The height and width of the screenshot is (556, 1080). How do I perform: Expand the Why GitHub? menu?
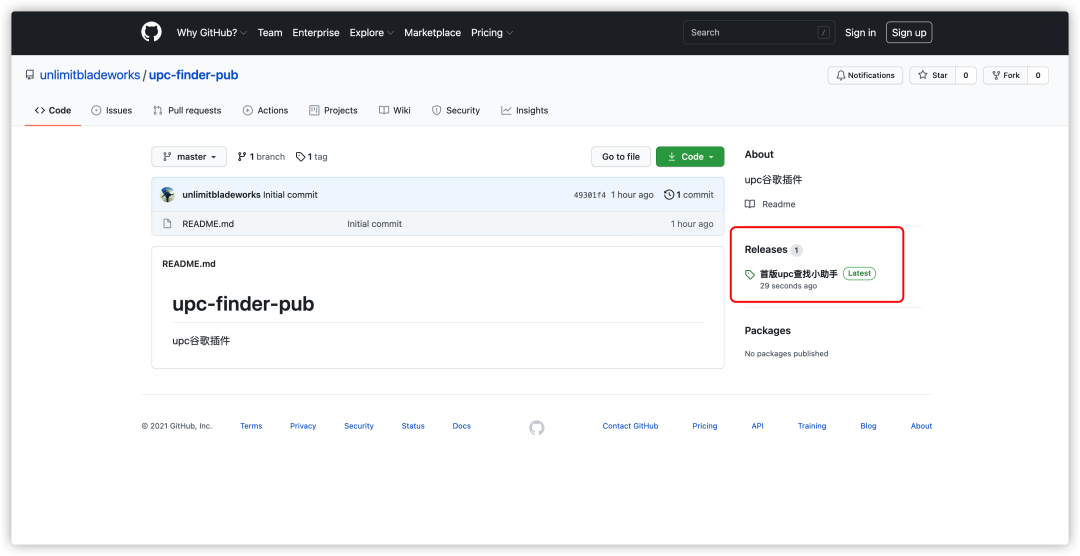212,32
